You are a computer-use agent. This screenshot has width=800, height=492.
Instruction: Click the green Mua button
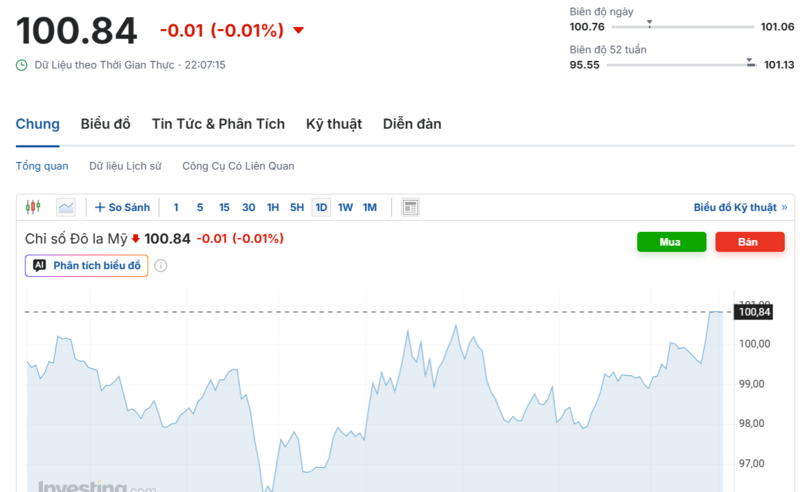[x=671, y=242]
